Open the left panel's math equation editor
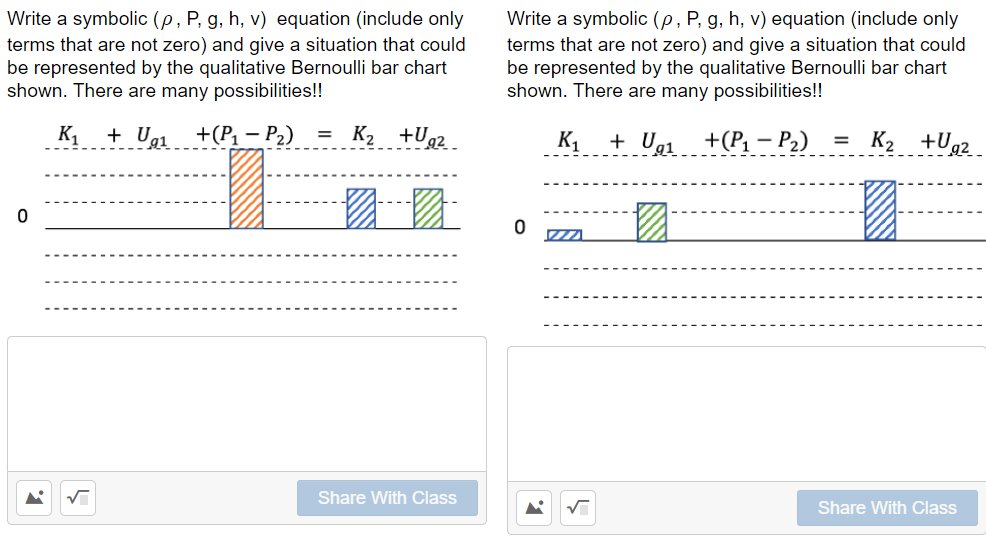The width and height of the screenshot is (986, 555). tap(76, 497)
